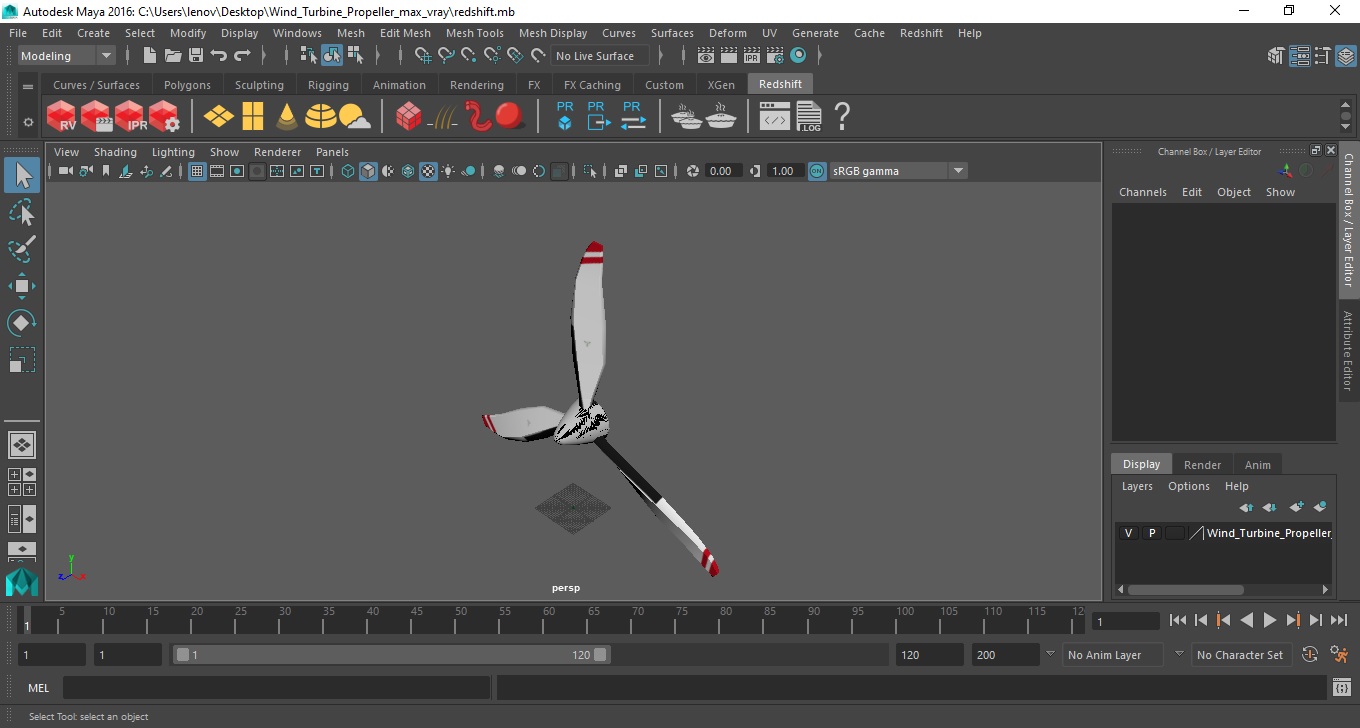Save the current scene icon

coord(196,56)
